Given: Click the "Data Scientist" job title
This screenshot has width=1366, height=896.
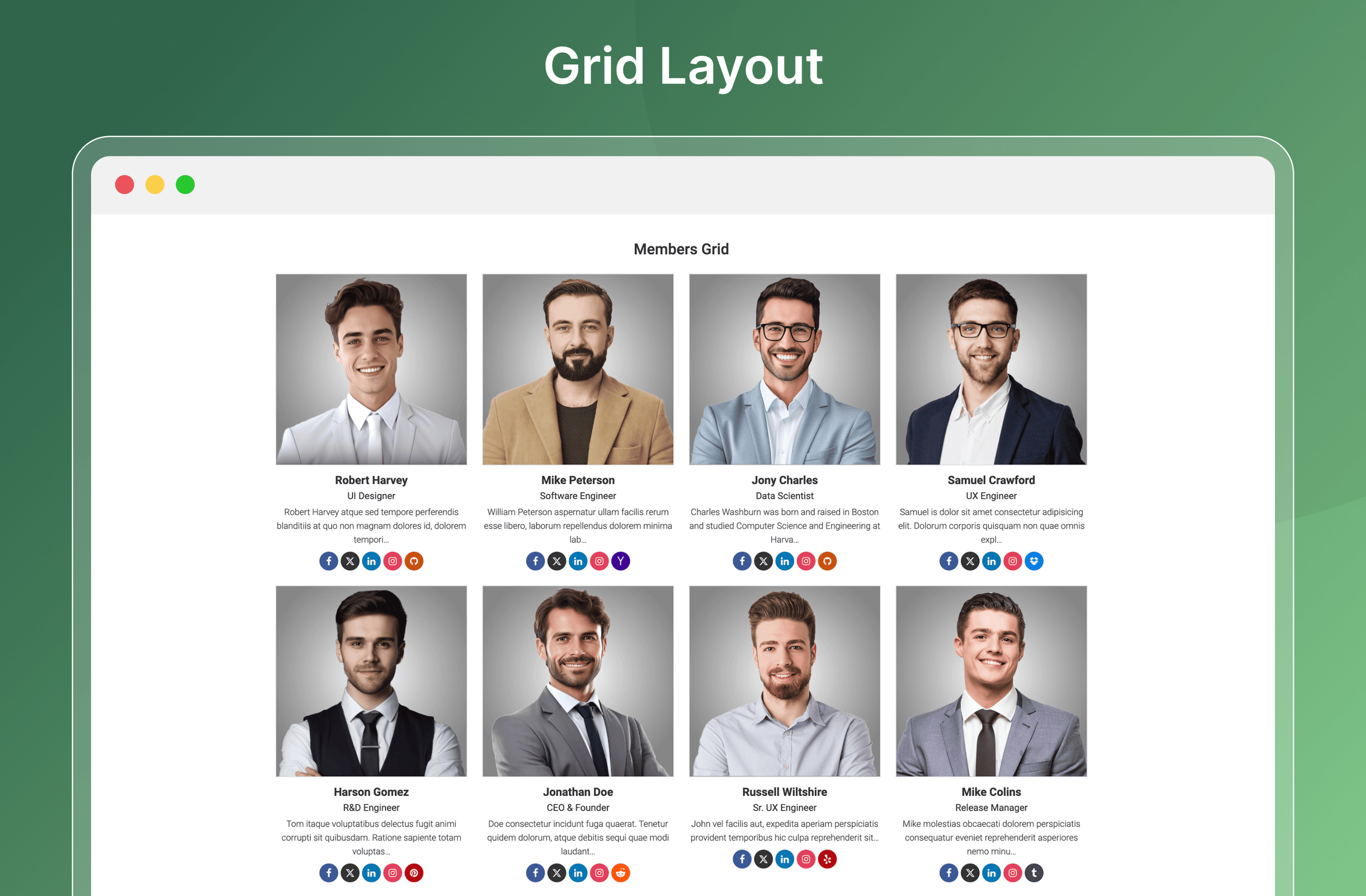Looking at the screenshot, I should tap(785, 495).
